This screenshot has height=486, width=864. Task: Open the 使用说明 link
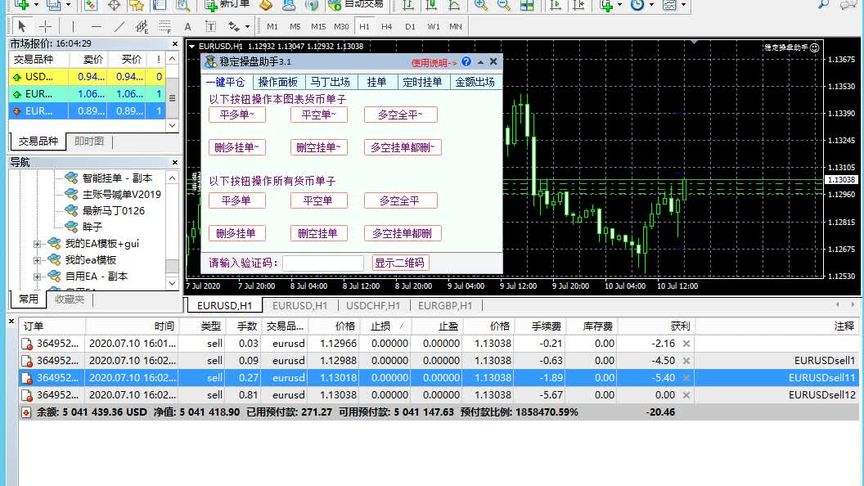tap(433, 63)
